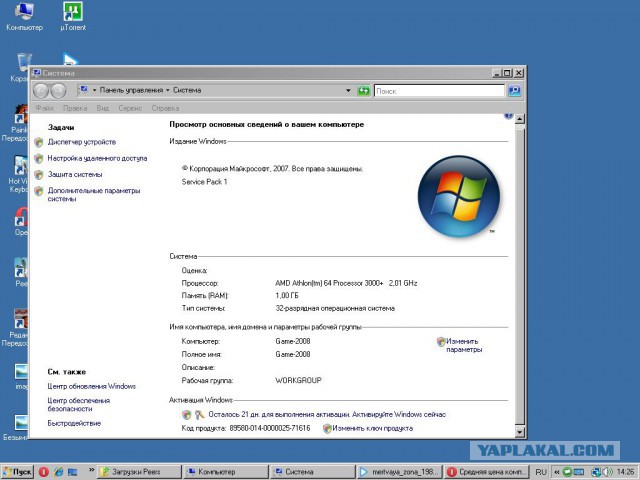
Task: Switch to Система taskbar button
Action: [312, 472]
